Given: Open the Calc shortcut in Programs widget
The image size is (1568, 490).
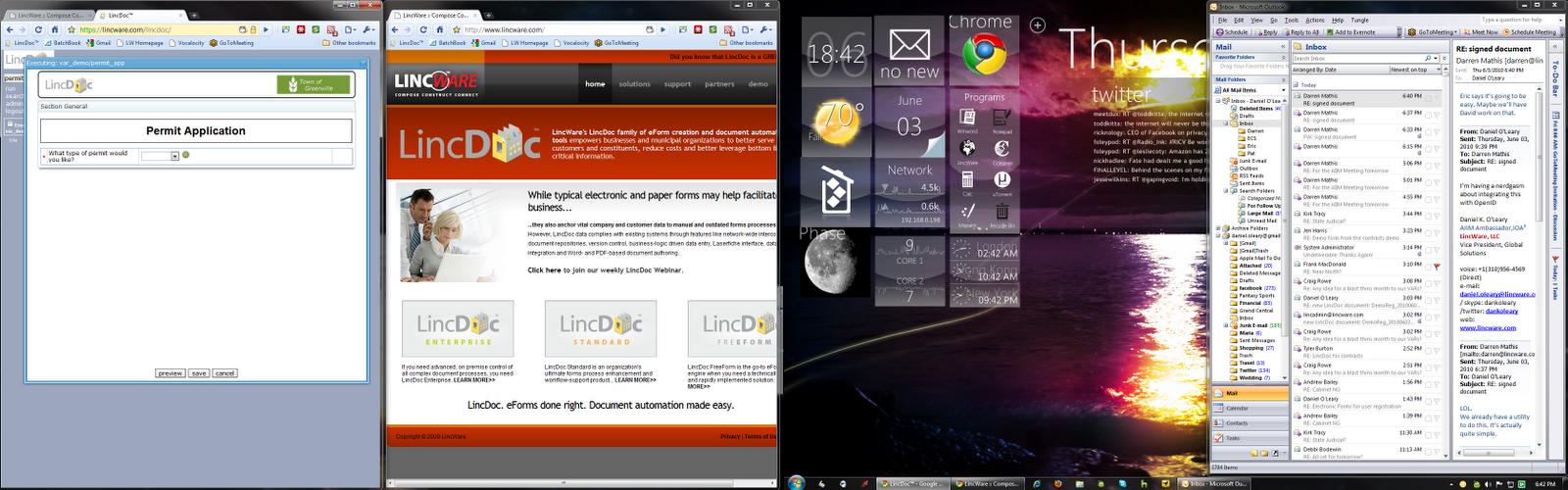Looking at the screenshot, I should click(967, 182).
